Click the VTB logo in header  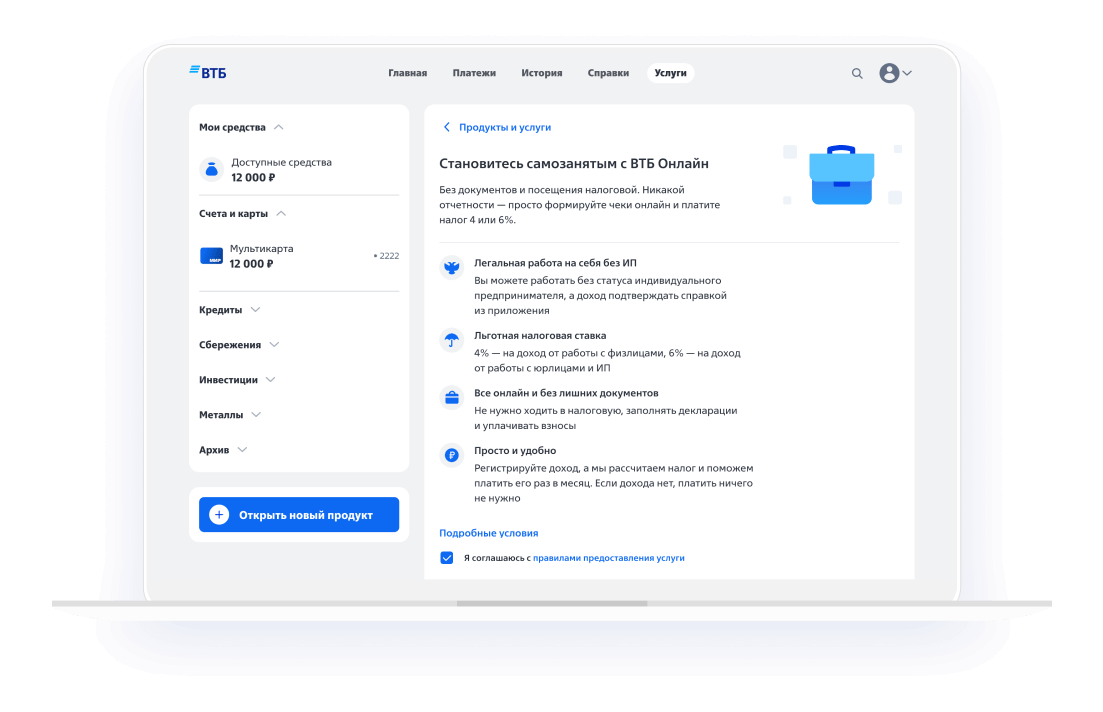click(x=207, y=73)
